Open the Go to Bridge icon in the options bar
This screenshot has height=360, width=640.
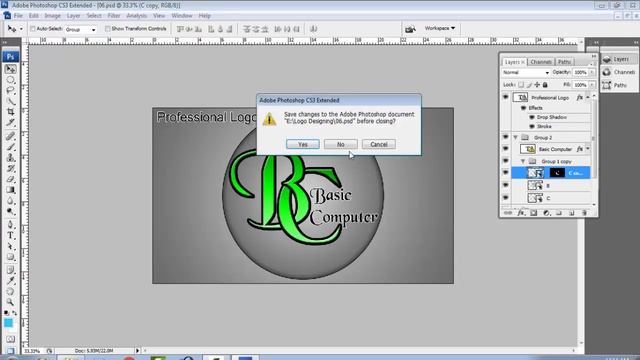coord(410,29)
